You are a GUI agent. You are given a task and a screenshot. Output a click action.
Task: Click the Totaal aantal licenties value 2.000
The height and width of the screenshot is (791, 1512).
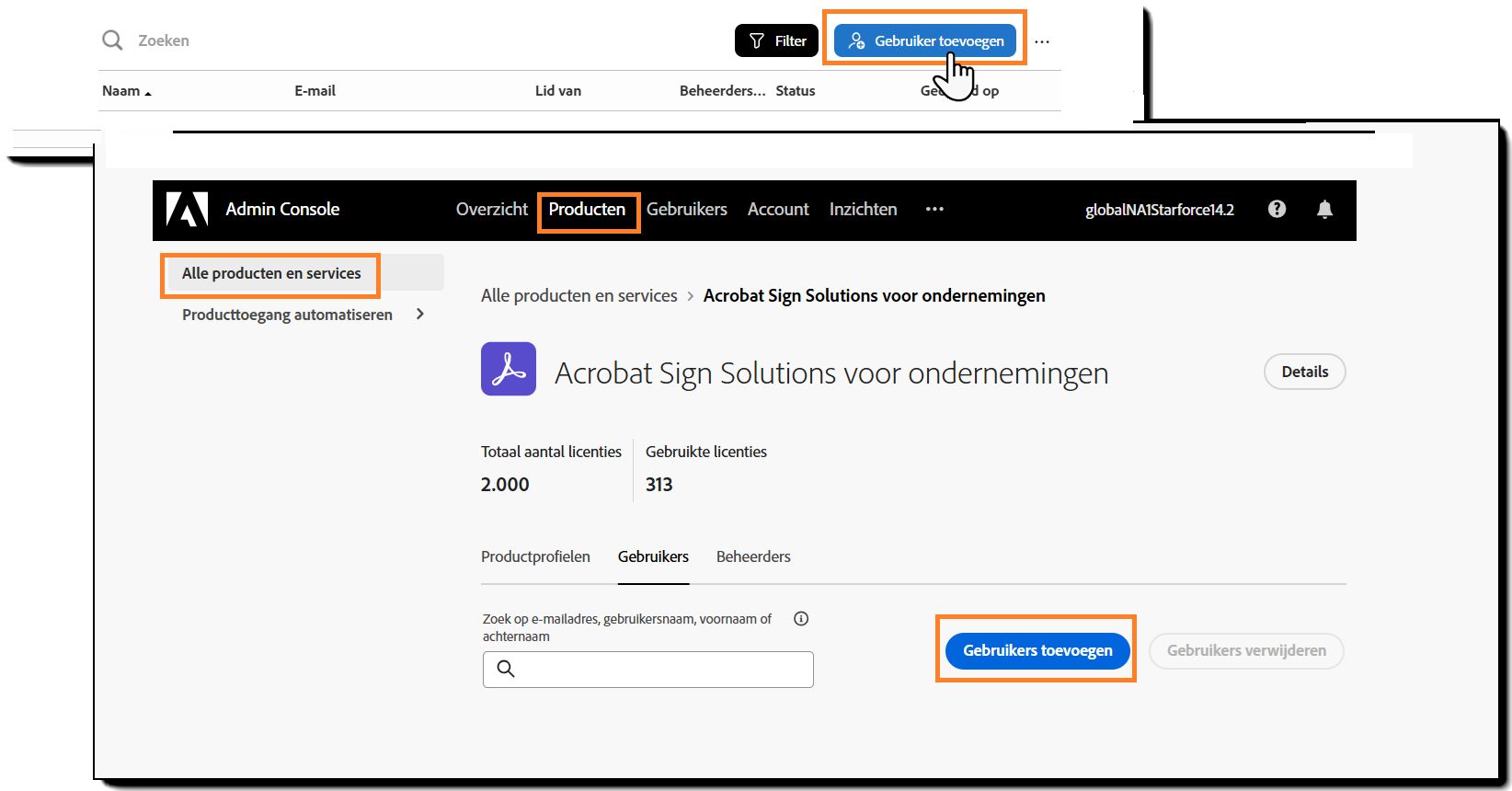[505, 485]
